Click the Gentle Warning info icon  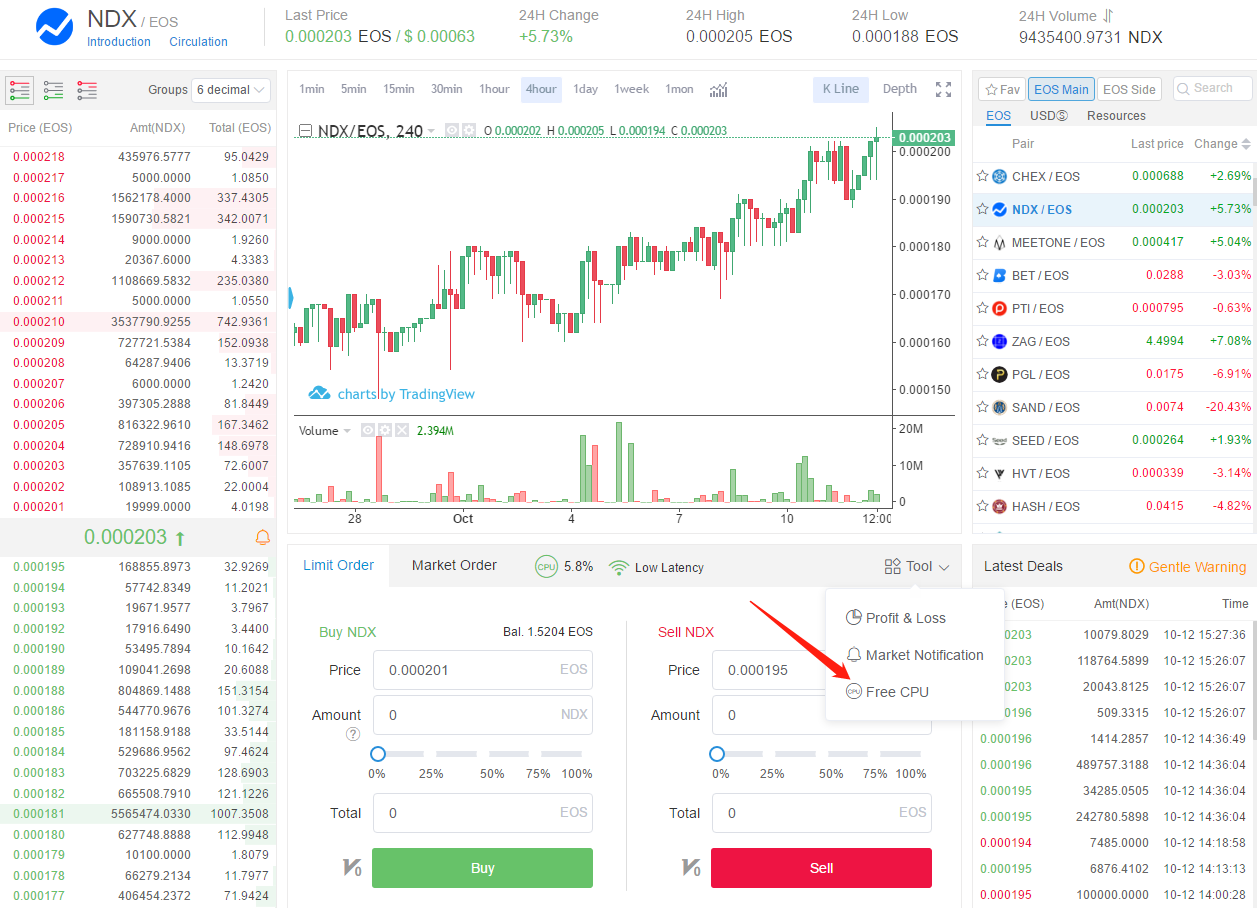coord(1136,566)
